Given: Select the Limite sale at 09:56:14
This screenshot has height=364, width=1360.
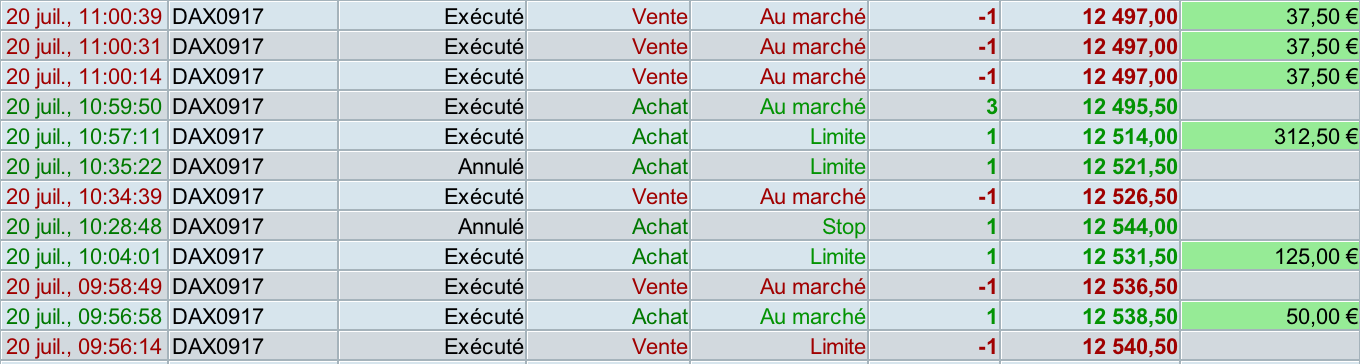Looking at the screenshot, I should pos(680,346).
